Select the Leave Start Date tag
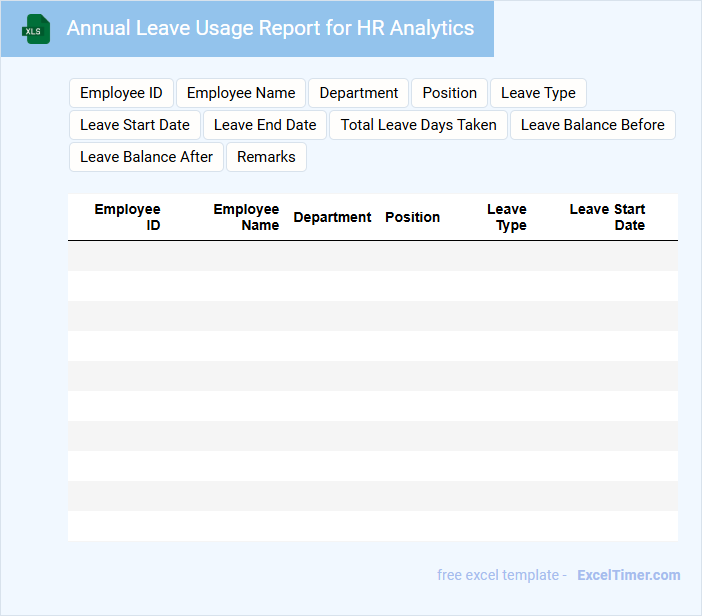The width and height of the screenshot is (702, 616). coord(135,125)
